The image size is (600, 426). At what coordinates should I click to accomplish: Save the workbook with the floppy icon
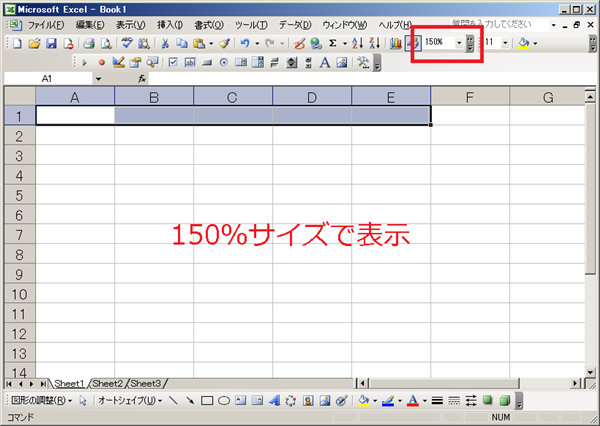(x=51, y=43)
